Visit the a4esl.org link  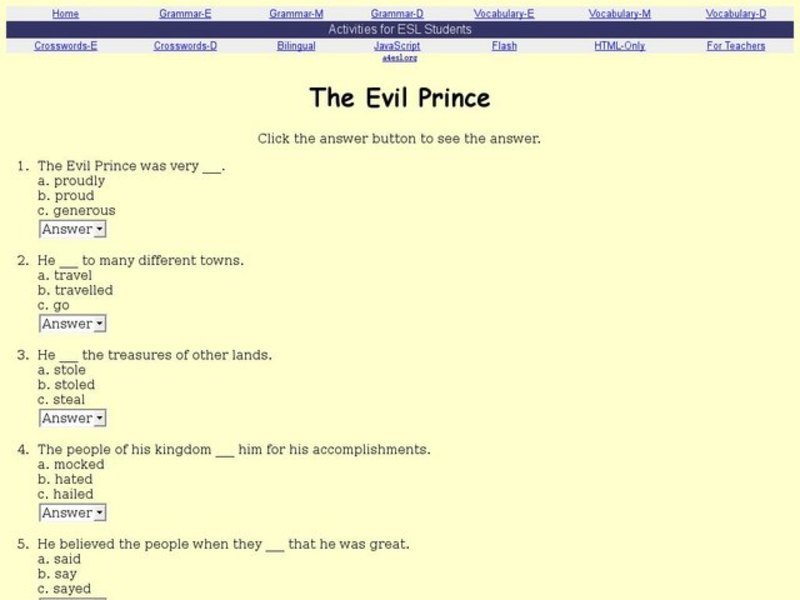click(x=401, y=57)
